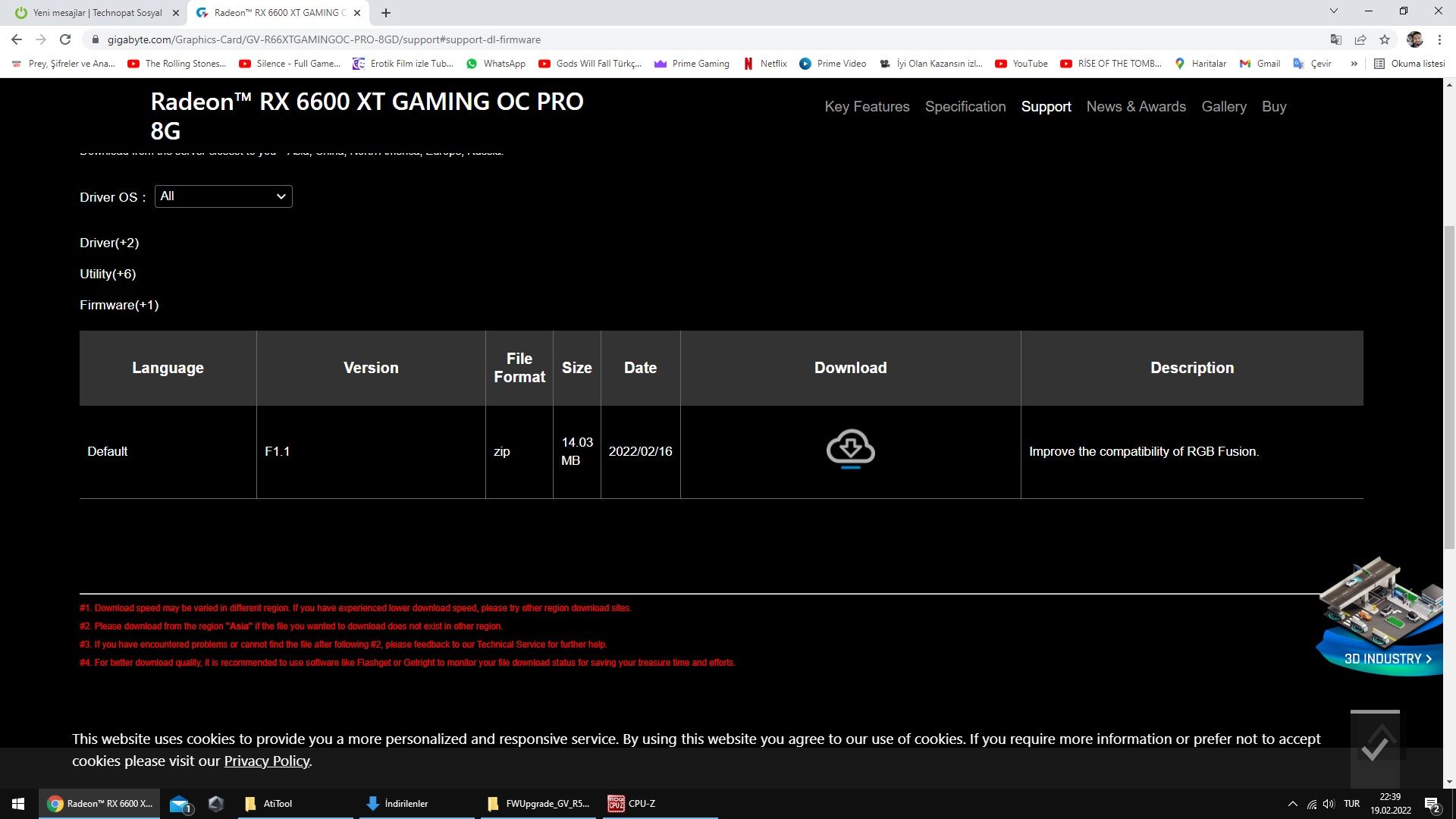Viewport: 1456px width, 819px height.
Task: Expand the Driver(+2) section
Action: pos(109,243)
